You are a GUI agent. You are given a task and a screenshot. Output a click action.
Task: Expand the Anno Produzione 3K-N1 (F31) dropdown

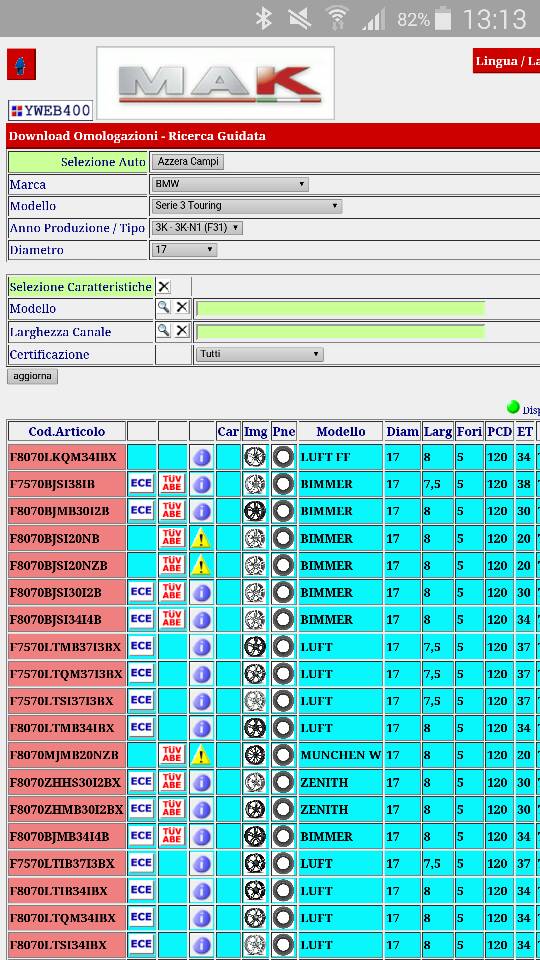pos(197,228)
